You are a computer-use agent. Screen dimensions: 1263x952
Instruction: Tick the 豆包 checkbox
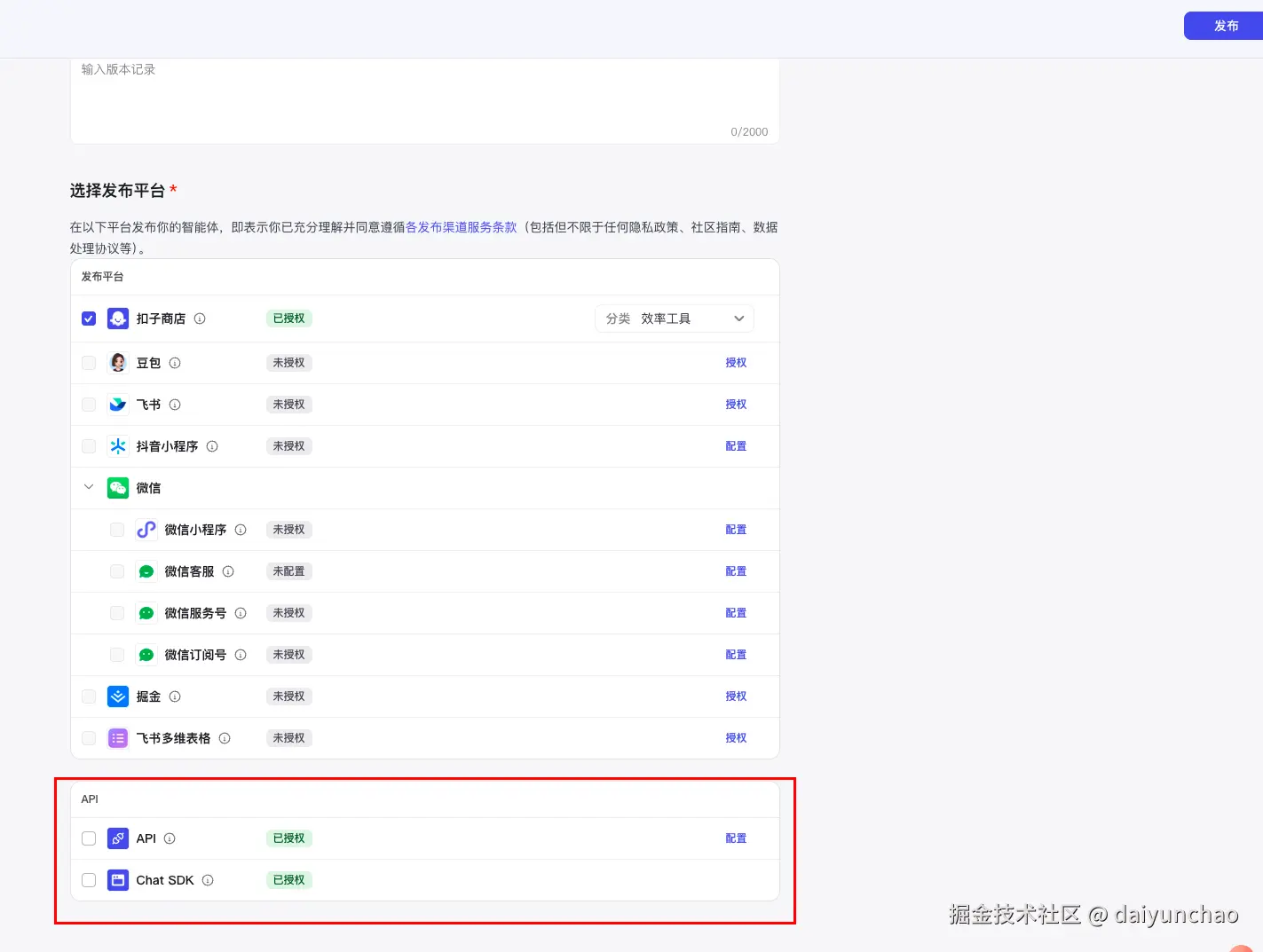coord(89,363)
